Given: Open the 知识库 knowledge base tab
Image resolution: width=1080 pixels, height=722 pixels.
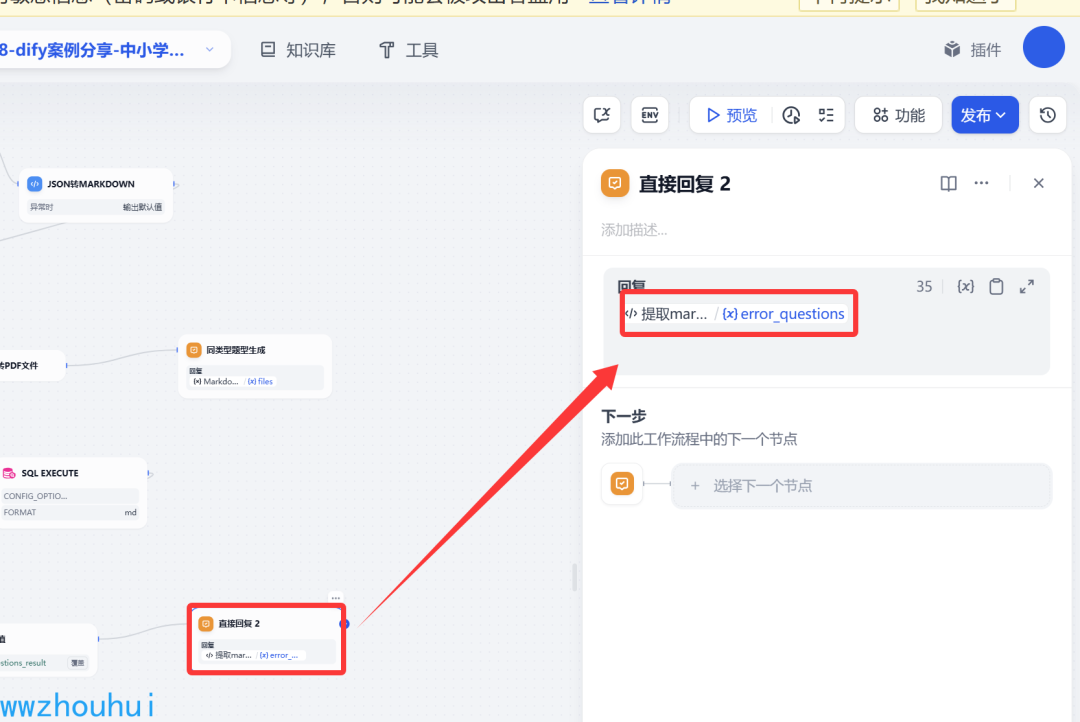Looking at the screenshot, I should click(x=298, y=50).
